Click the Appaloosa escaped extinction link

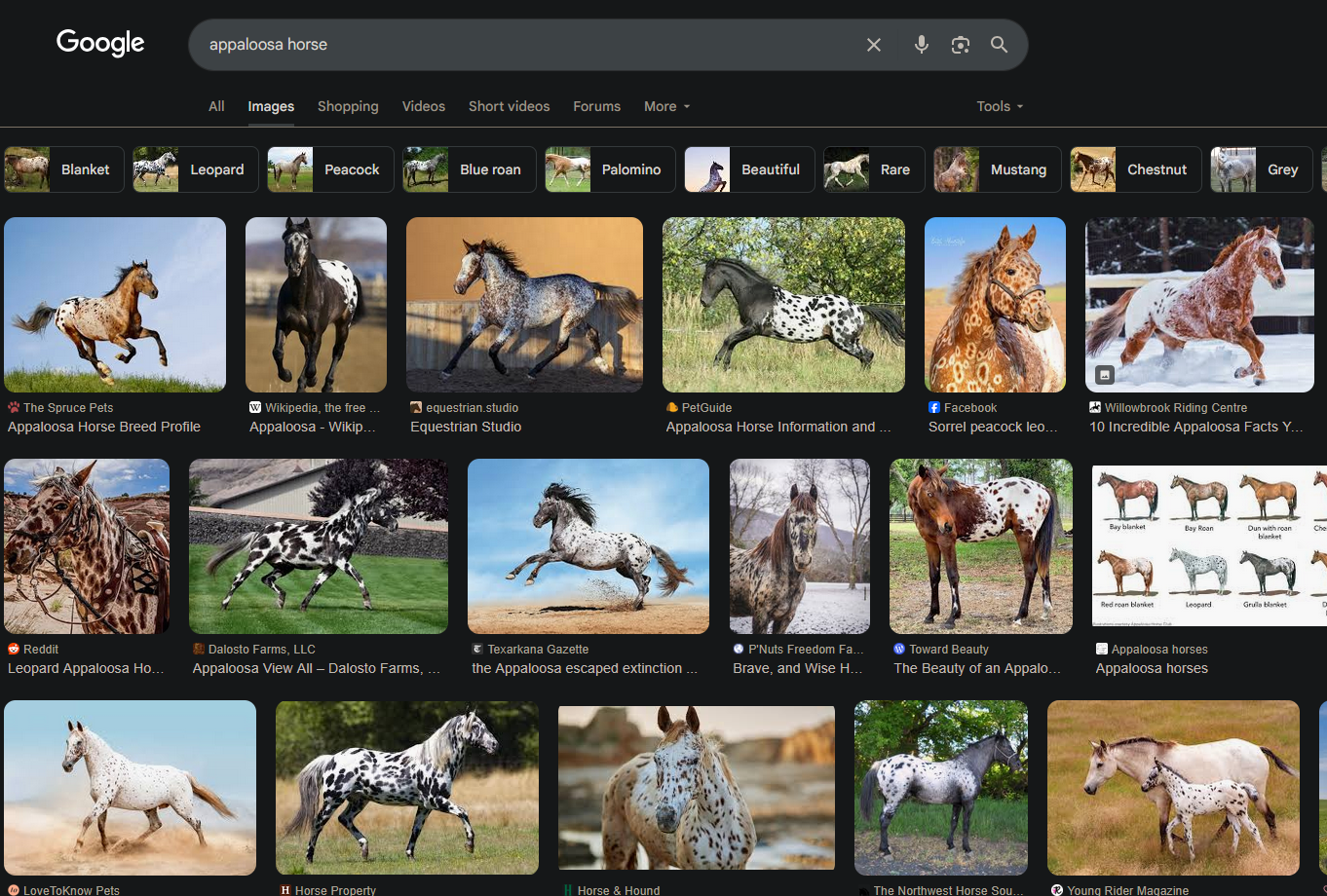tap(585, 668)
